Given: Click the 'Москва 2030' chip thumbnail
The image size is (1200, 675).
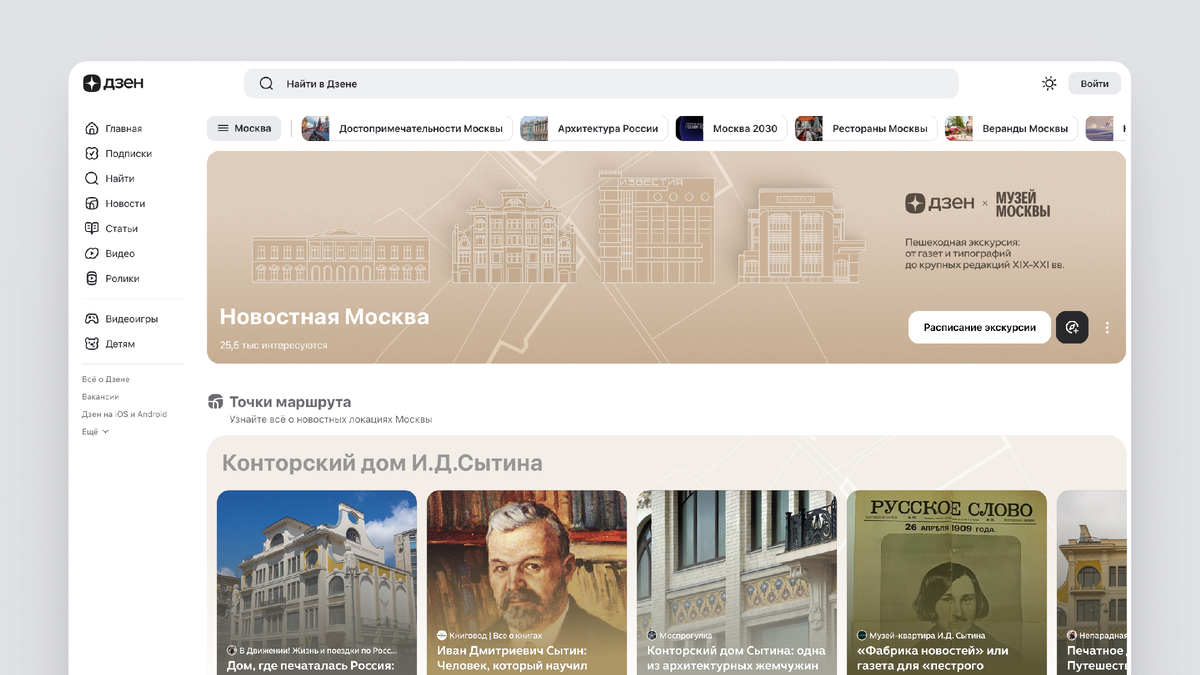Looking at the screenshot, I should (690, 128).
